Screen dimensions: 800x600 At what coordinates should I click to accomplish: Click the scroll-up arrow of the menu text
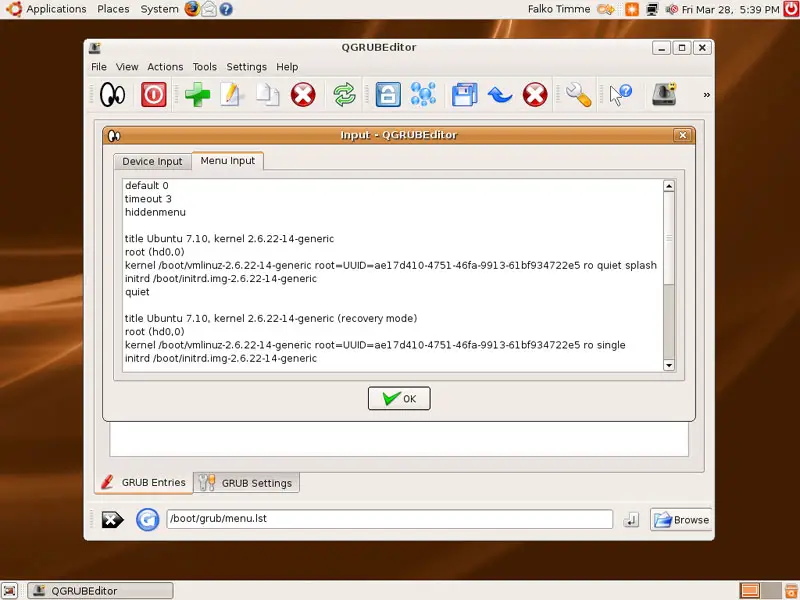point(669,186)
